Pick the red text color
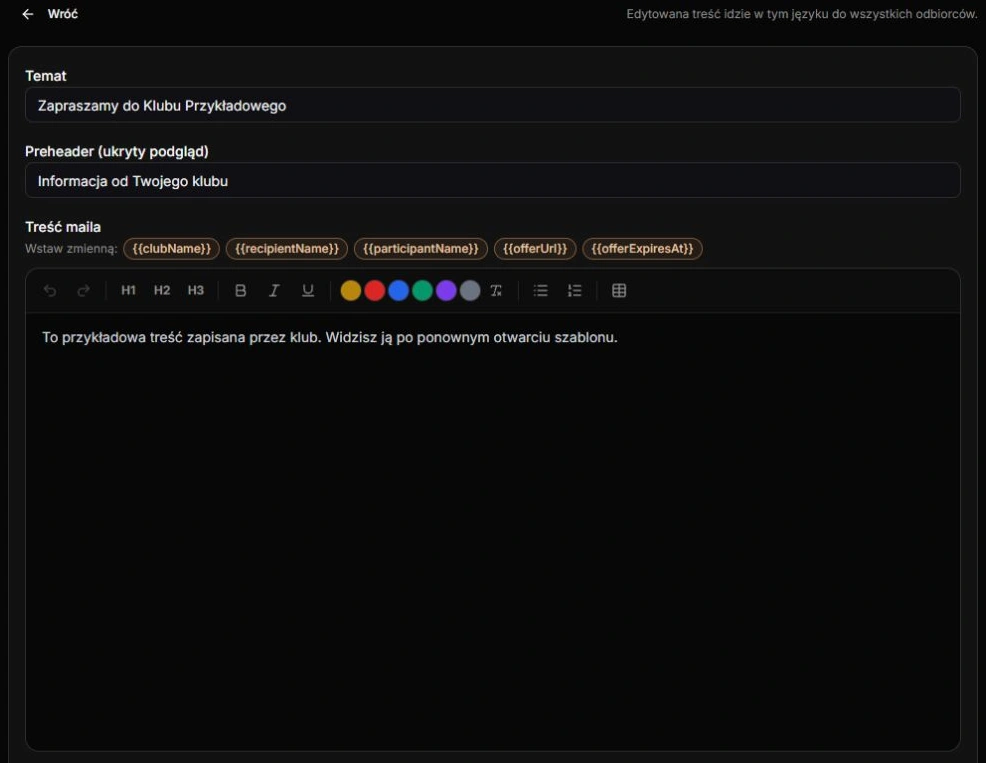This screenshot has width=986, height=763. (375, 291)
